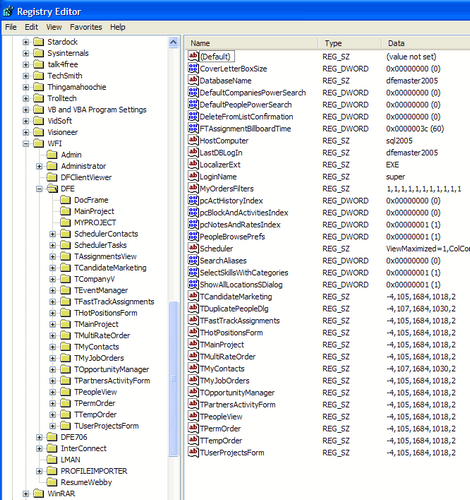Click the tree pane scroll-up arrow
The width and height of the screenshot is (470, 500).
173,42
